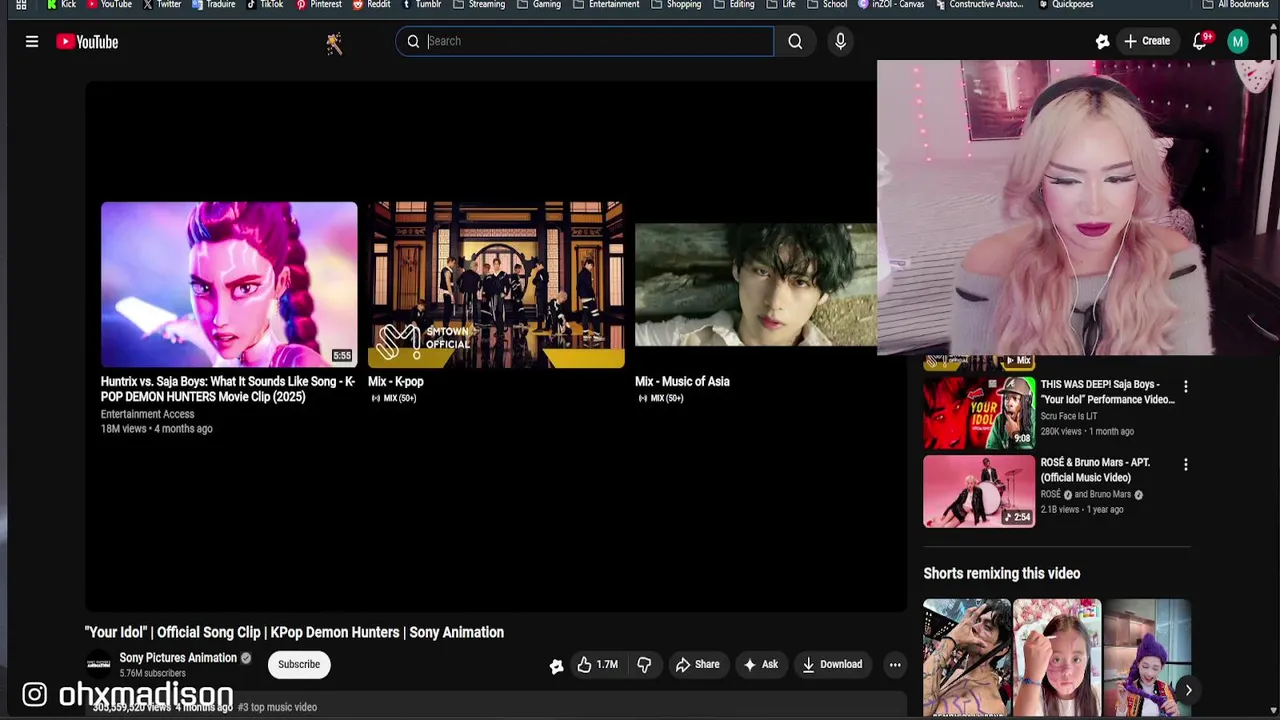This screenshot has height=720, width=1280.
Task: Start voice search with the microphone icon
Action: tap(840, 41)
